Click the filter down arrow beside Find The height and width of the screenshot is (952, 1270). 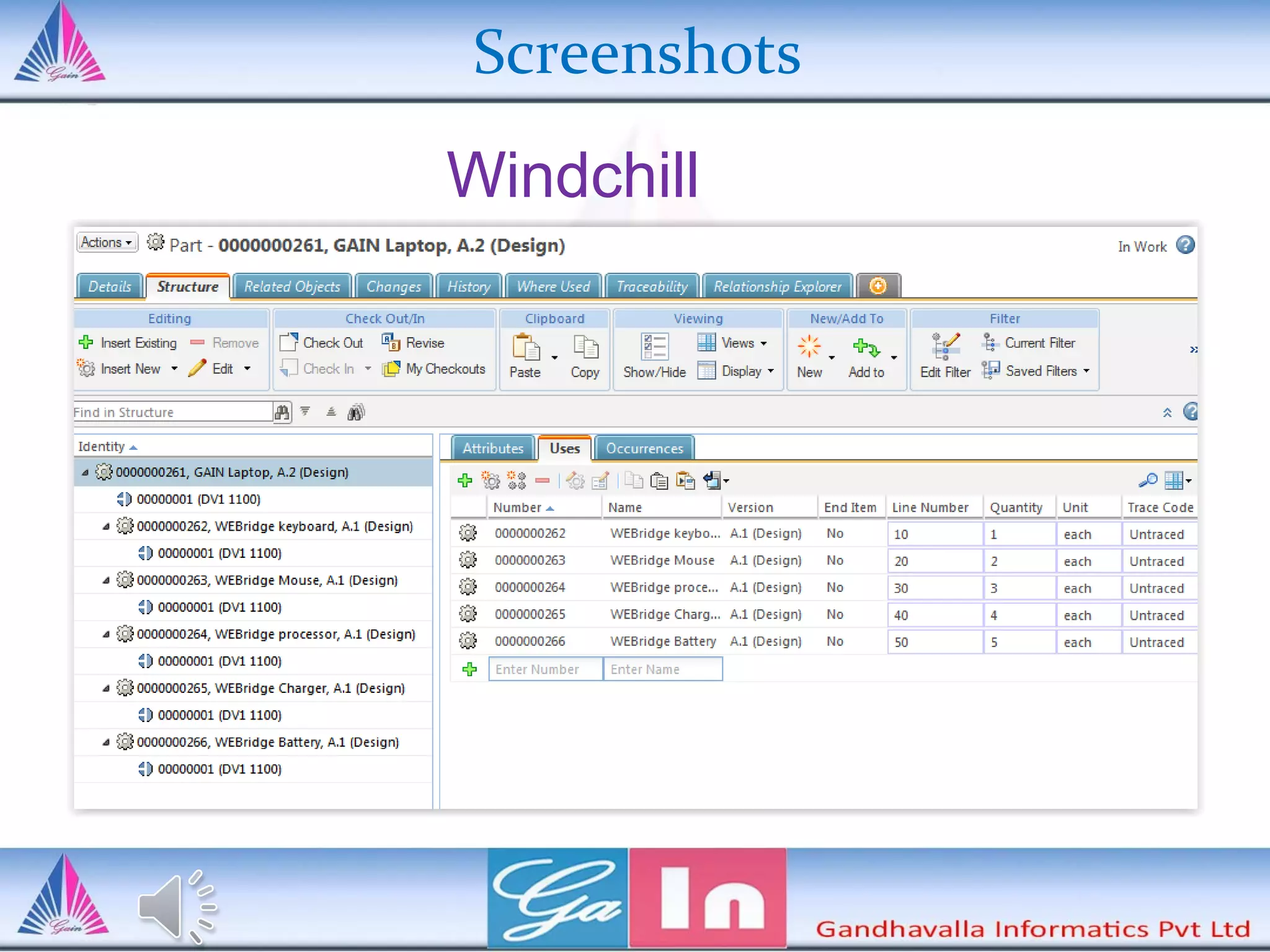(x=305, y=411)
